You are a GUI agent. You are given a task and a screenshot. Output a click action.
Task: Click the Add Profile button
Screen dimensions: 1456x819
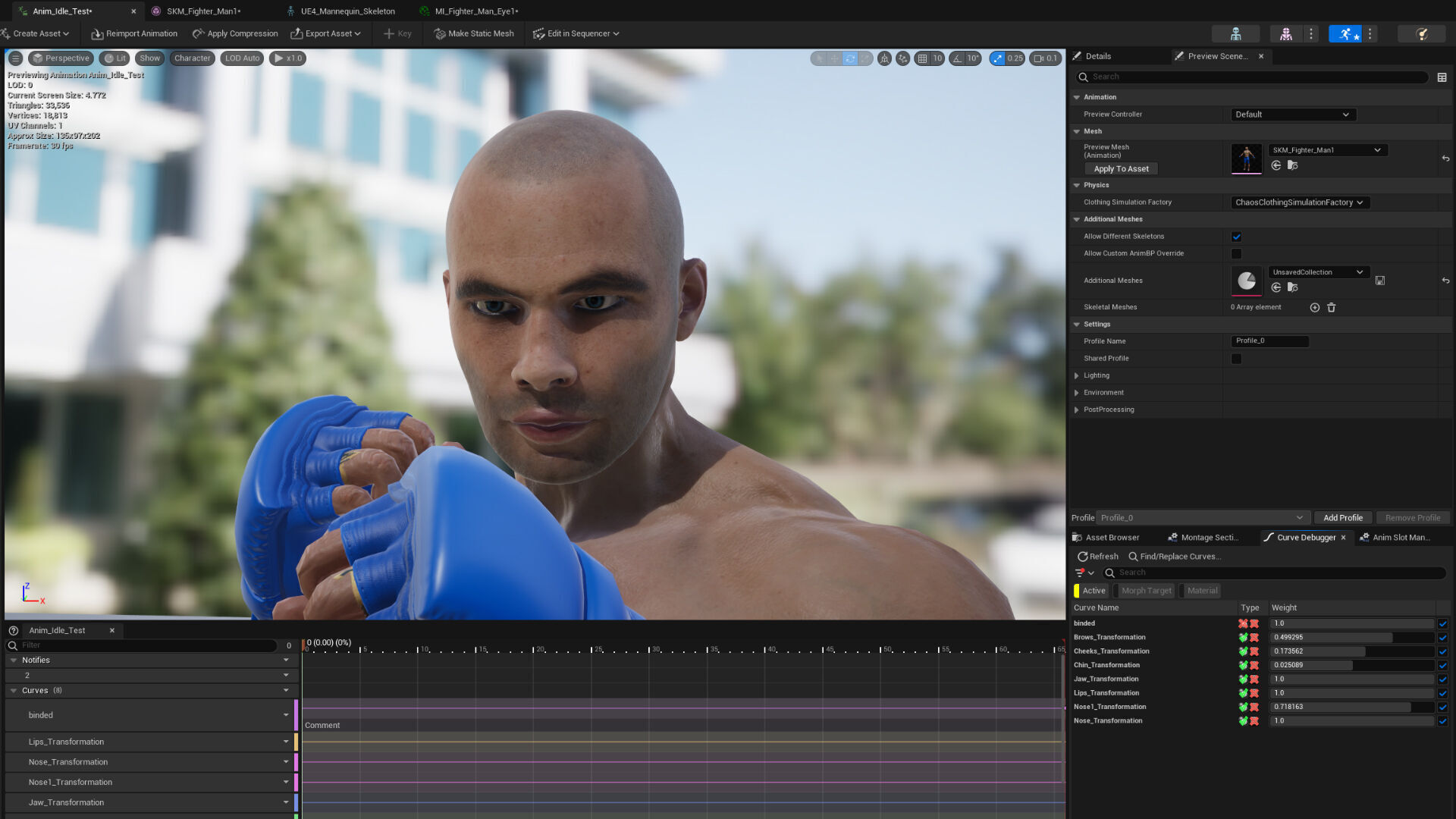1342,518
